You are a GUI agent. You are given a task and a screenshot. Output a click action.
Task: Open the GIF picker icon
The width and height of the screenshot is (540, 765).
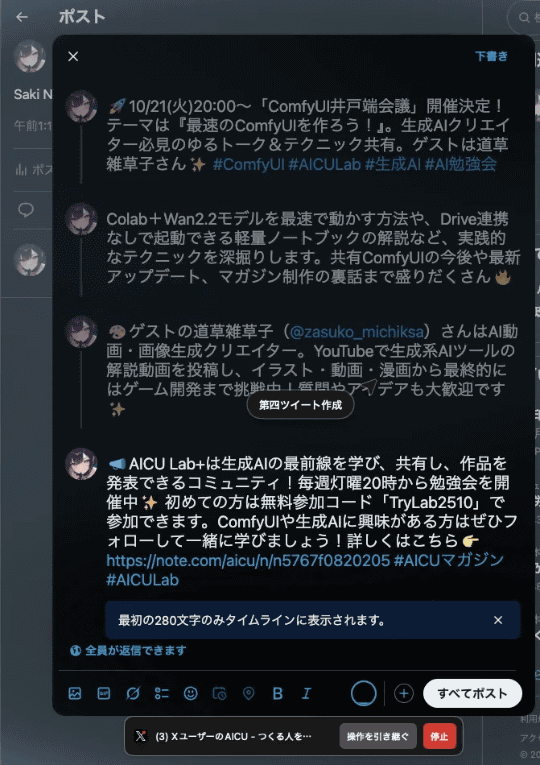[x=103, y=693]
